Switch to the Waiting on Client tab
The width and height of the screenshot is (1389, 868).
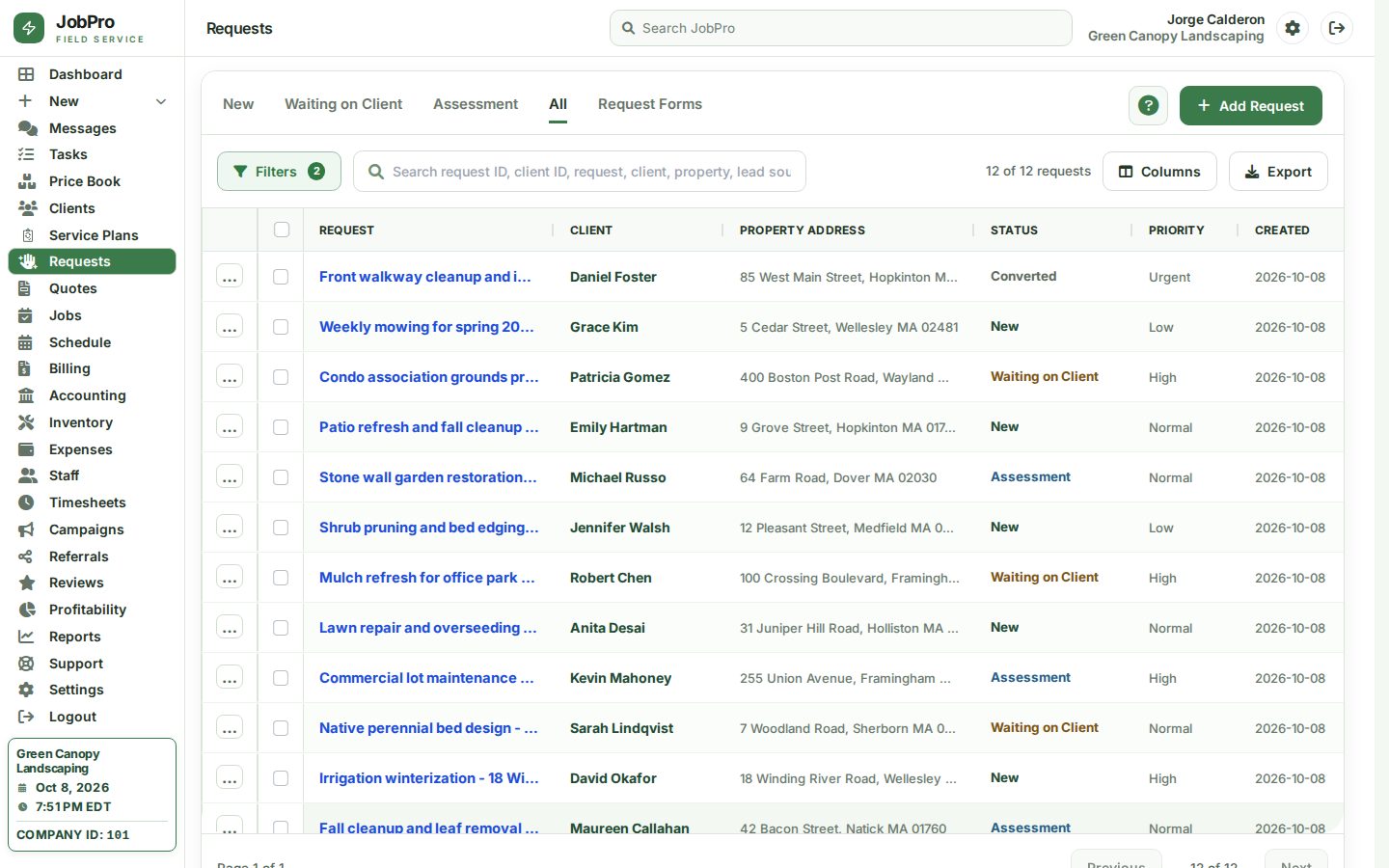pos(343,104)
